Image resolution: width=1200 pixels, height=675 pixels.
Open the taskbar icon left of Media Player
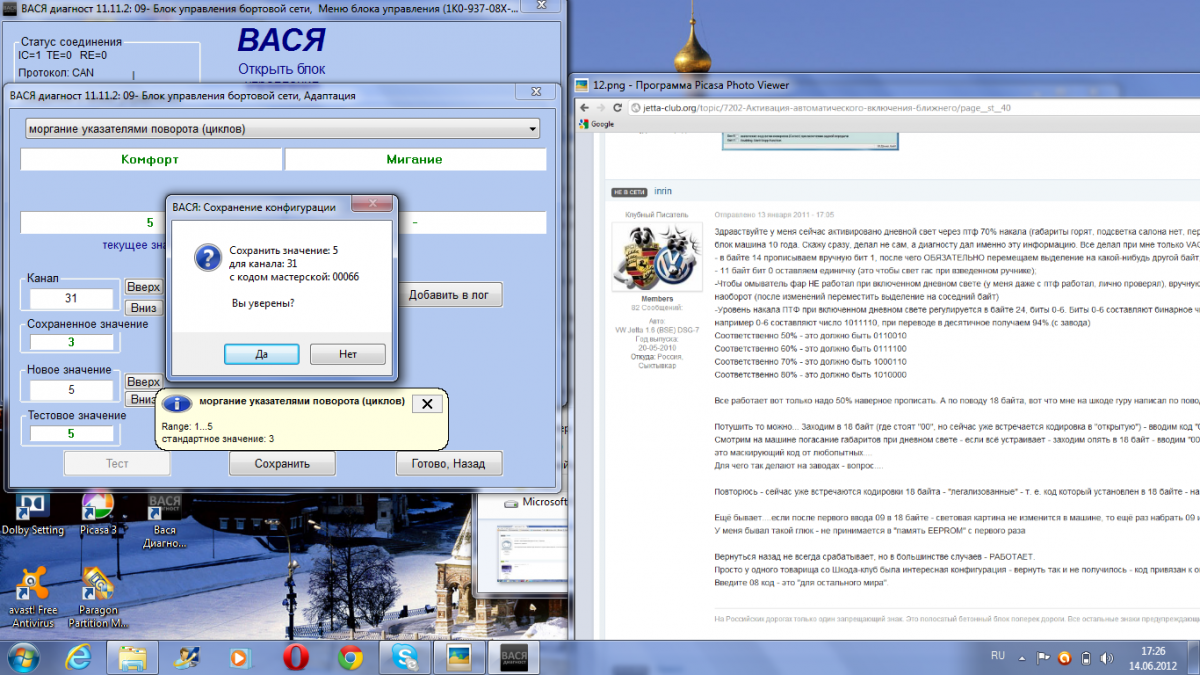(x=187, y=657)
